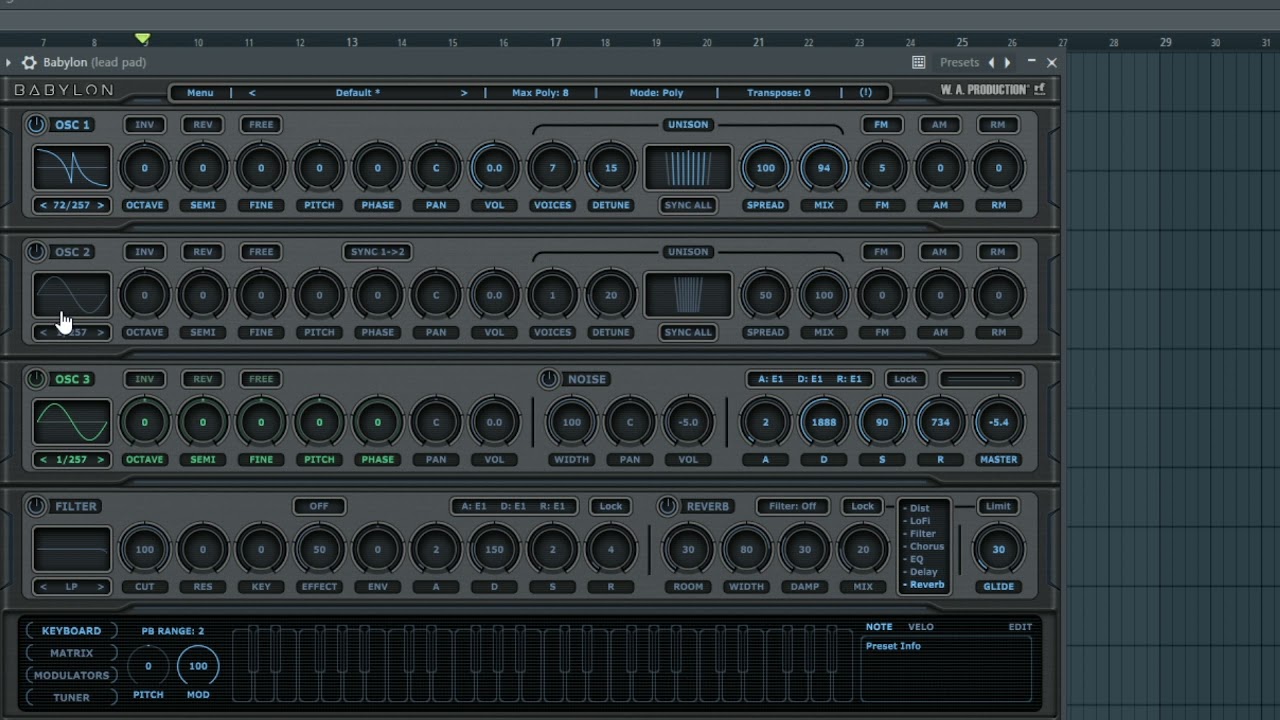Viewport: 1280px width, 720px height.
Task: Open the plugin gear settings icon
Action: 29,62
